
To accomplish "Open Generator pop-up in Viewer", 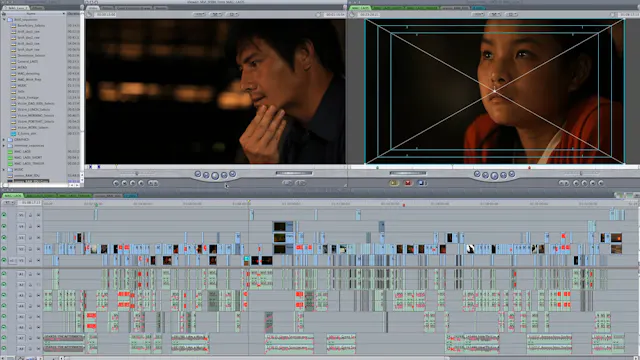I will [301, 183].
